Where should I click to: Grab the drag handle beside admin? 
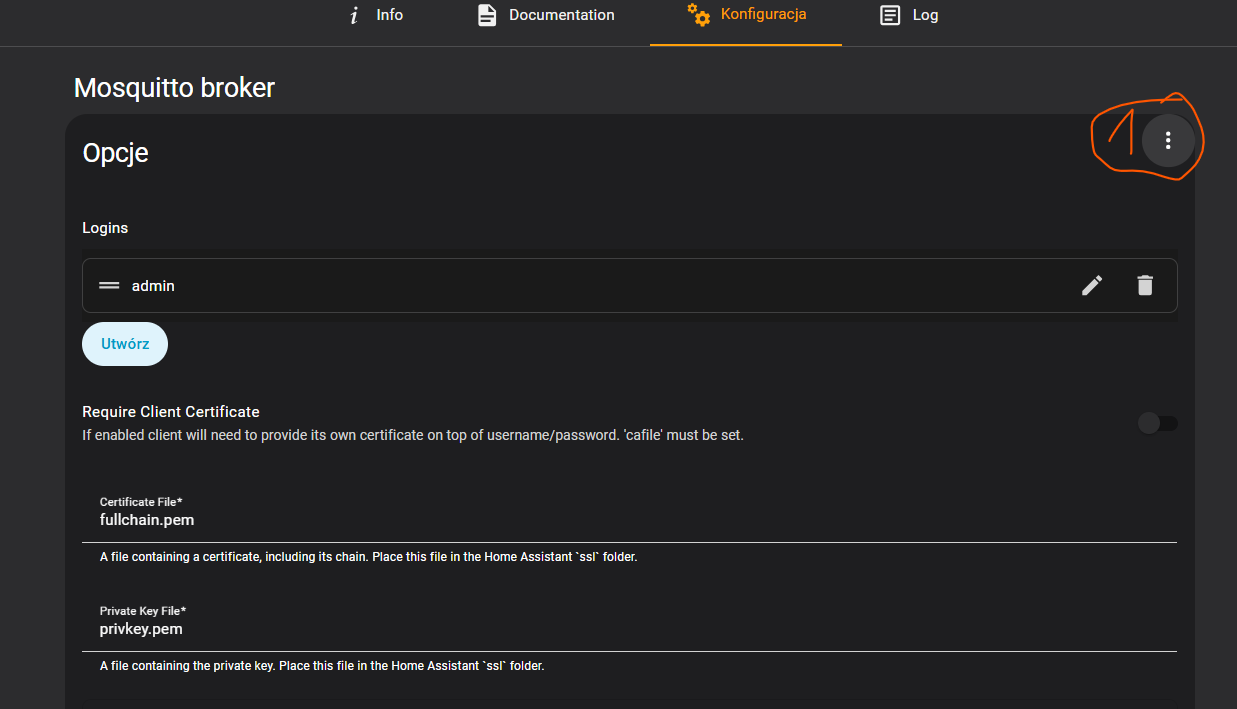[109, 286]
